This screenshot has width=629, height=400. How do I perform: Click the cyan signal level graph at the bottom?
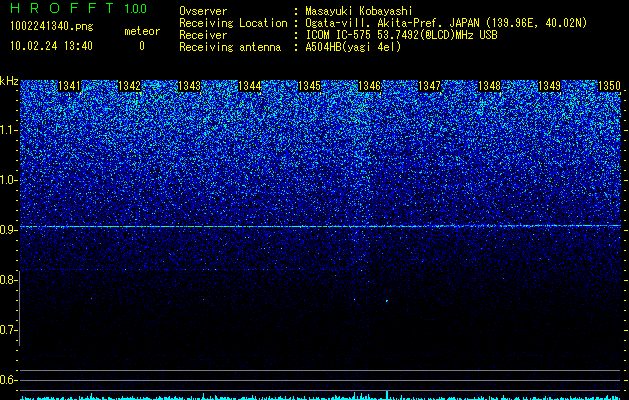pos(320,396)
